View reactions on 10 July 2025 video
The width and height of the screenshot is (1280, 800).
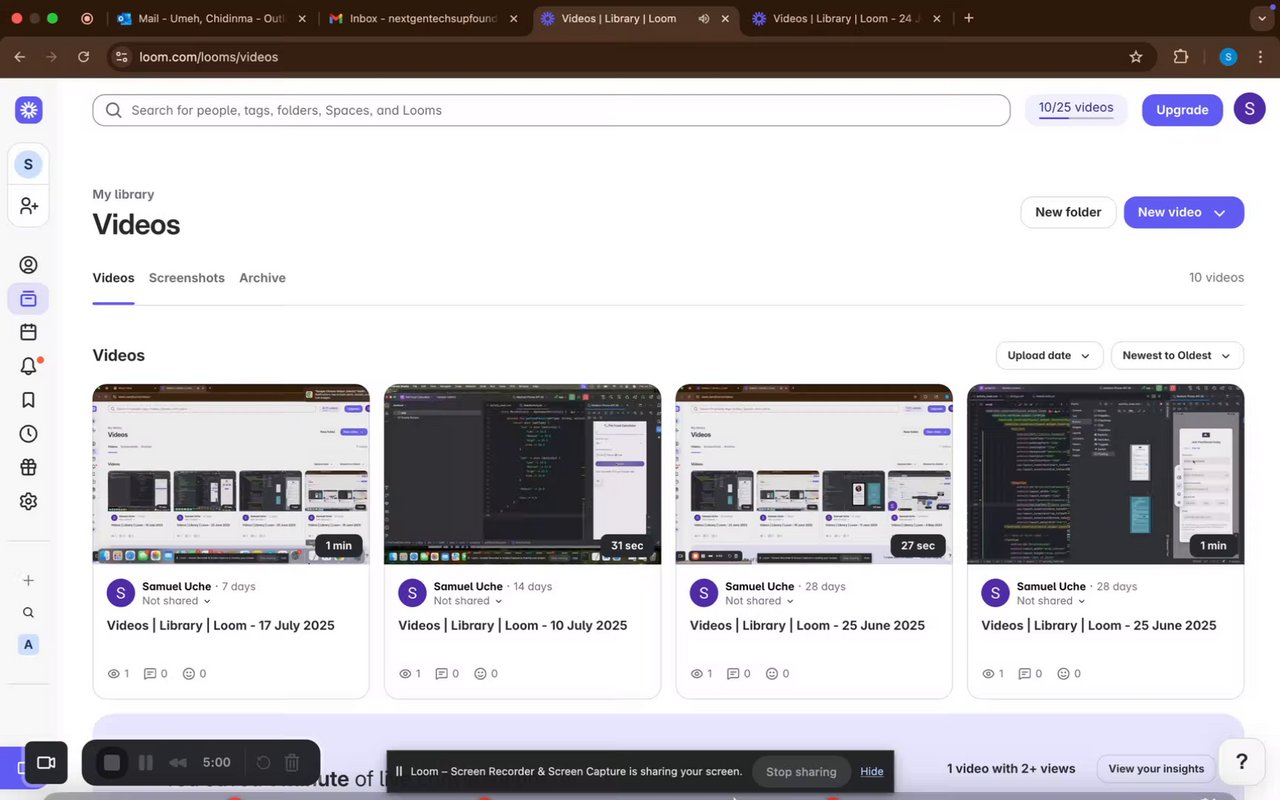coord(486,674)
